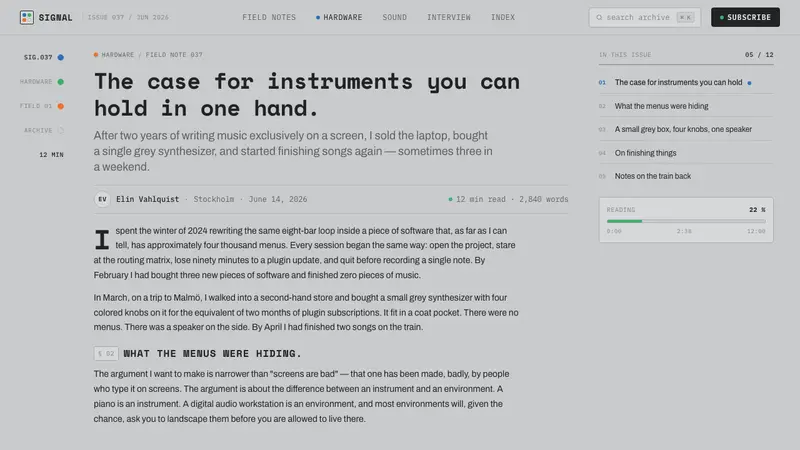
Task: Open the SIGNAL home link
Action: 46,17
